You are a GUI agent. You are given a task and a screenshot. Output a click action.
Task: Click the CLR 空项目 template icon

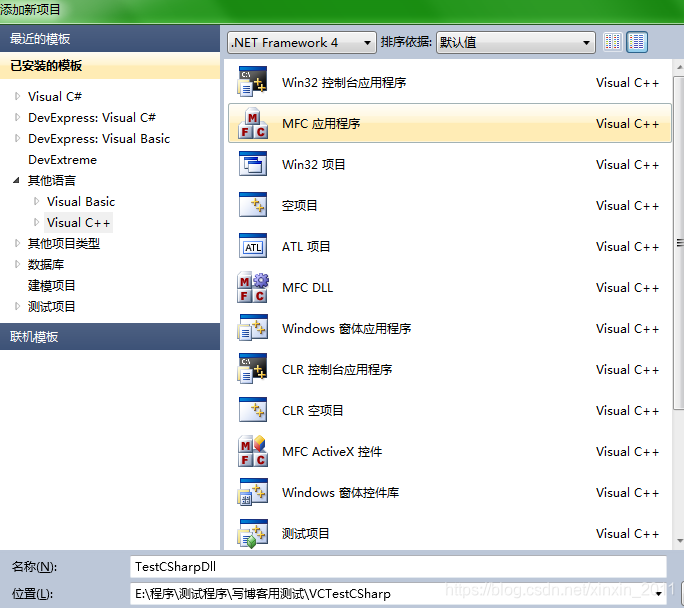[253, 410]
